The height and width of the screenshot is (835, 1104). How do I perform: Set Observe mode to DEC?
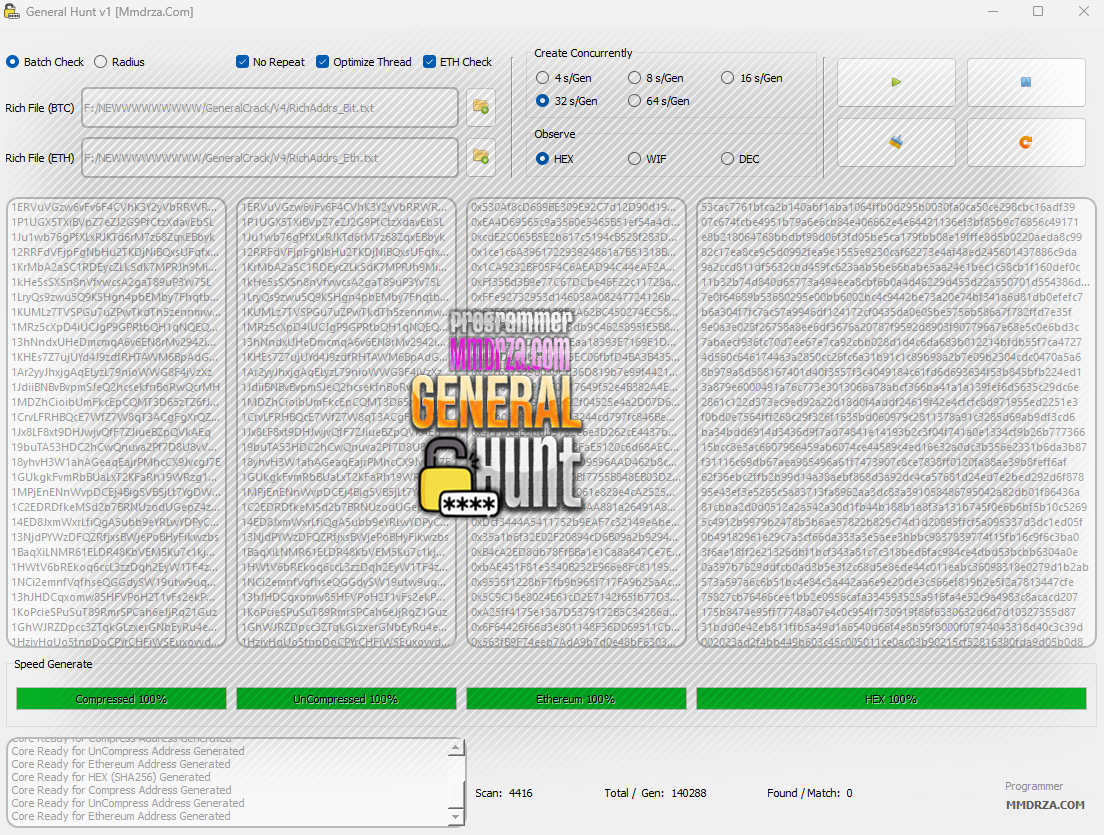(x=741, y=158)
